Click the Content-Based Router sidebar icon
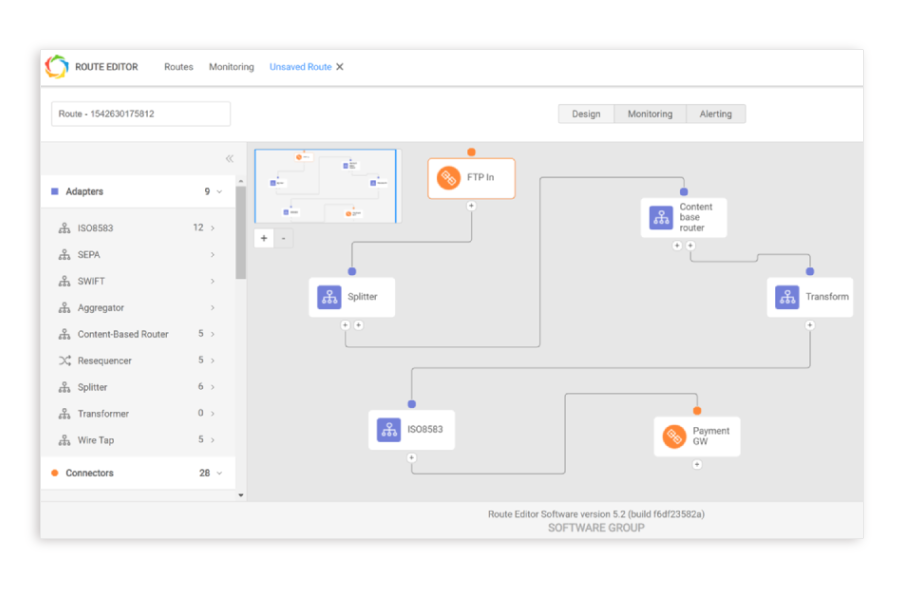This screenshot has width=905, height=600. [x=64, y=334]
